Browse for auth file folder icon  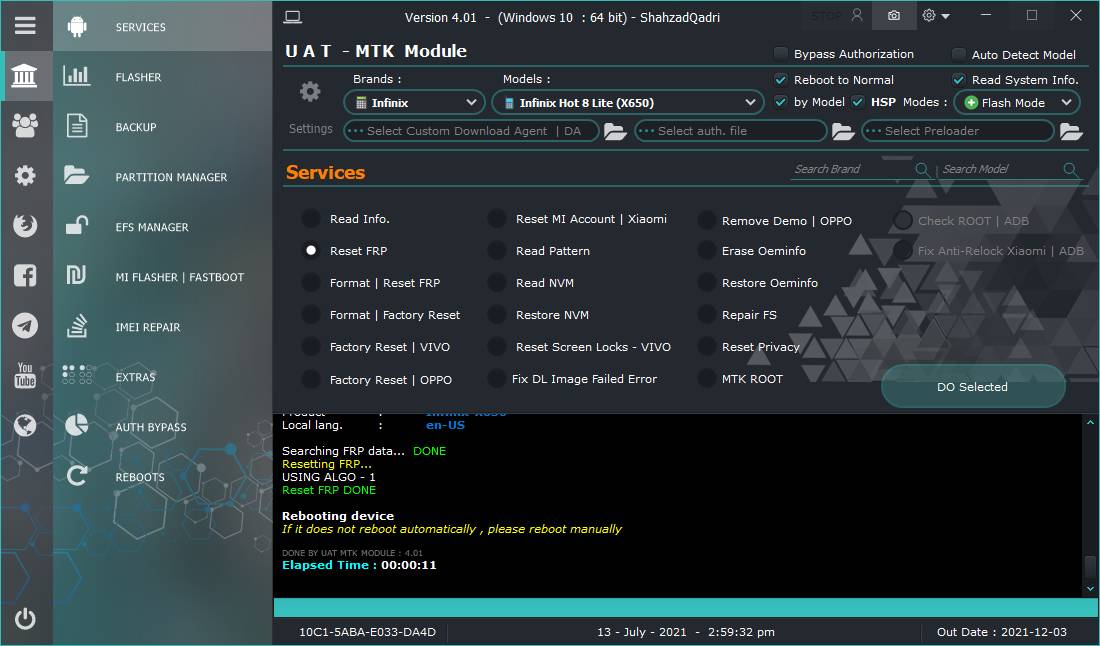coord(843,131)
